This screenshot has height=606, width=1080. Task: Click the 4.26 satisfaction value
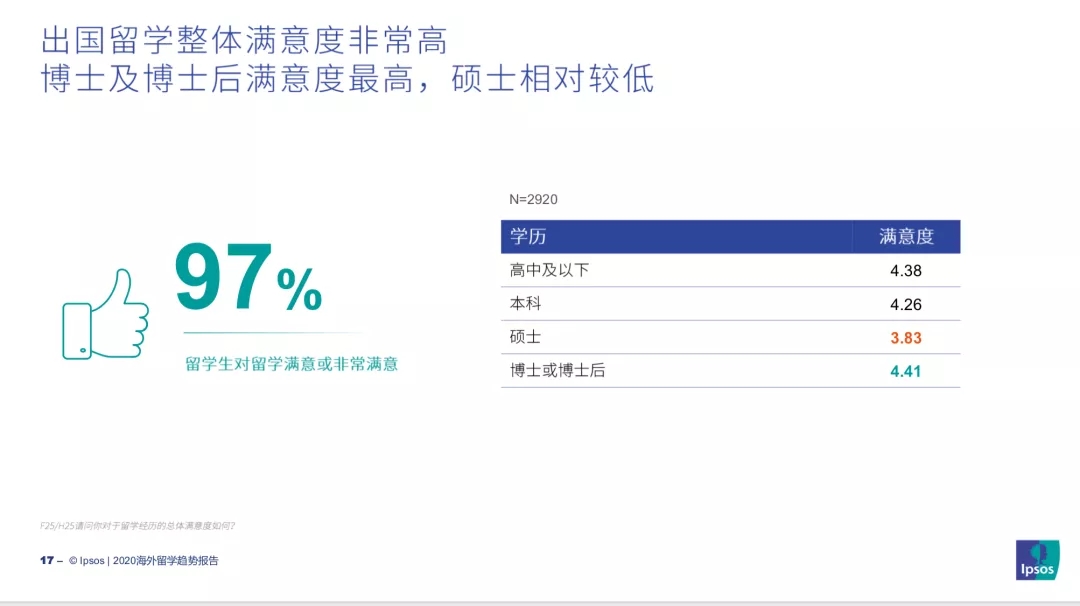906,304
